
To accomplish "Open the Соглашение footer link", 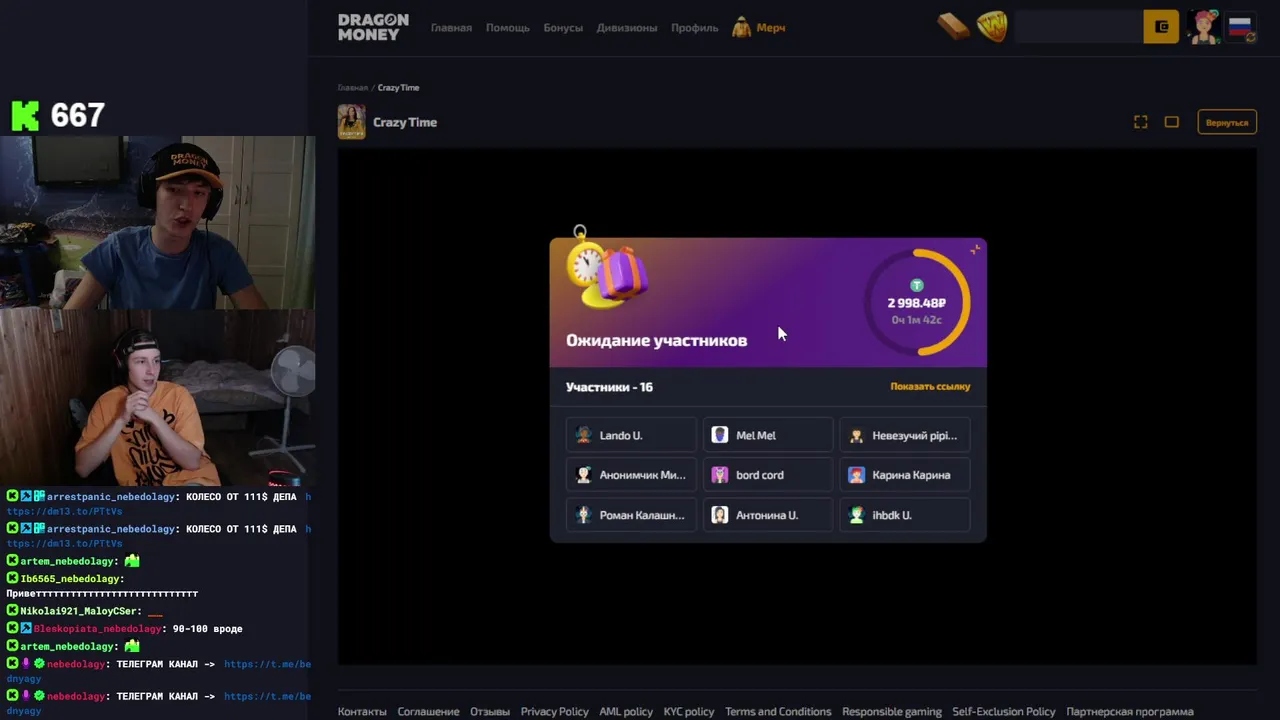I will pos(428,712).
